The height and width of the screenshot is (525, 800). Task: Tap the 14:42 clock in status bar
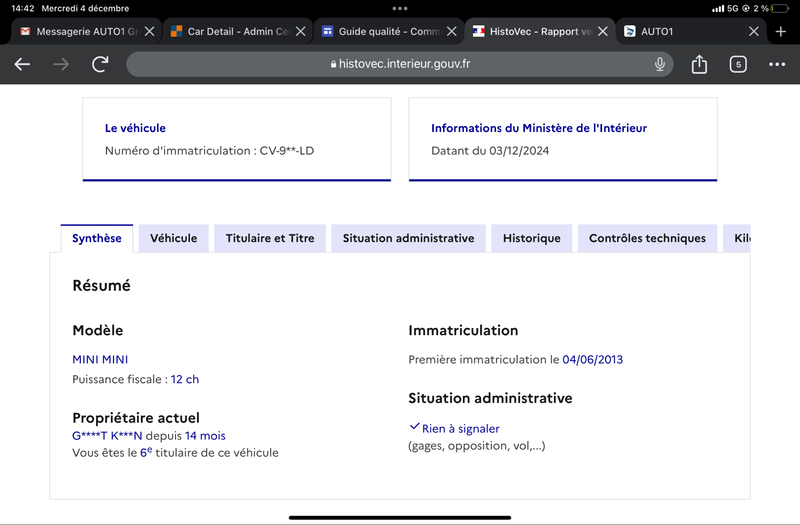coord(22,8)
